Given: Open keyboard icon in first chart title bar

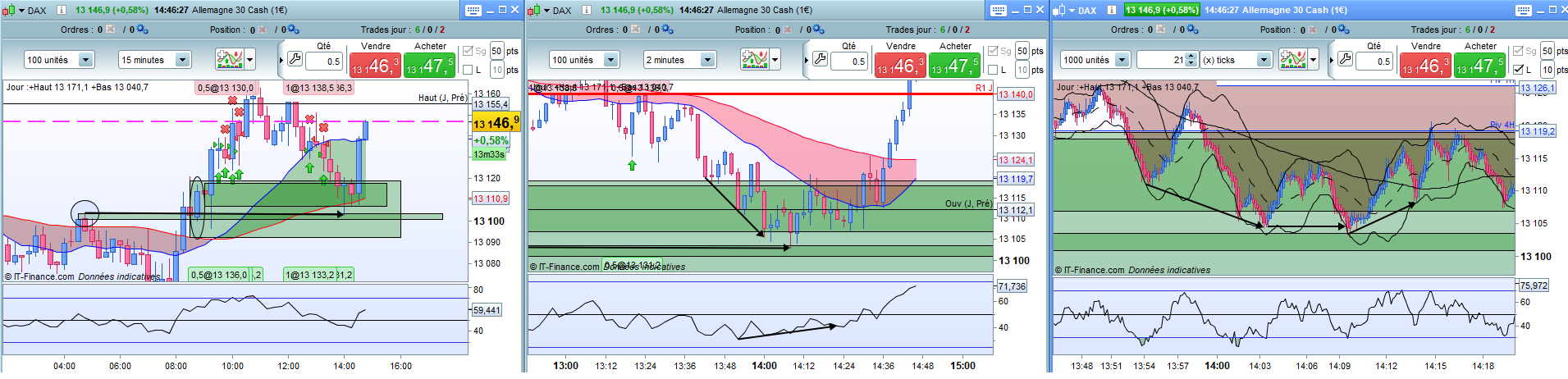Looking at the screenshot, I should [473, 10].
